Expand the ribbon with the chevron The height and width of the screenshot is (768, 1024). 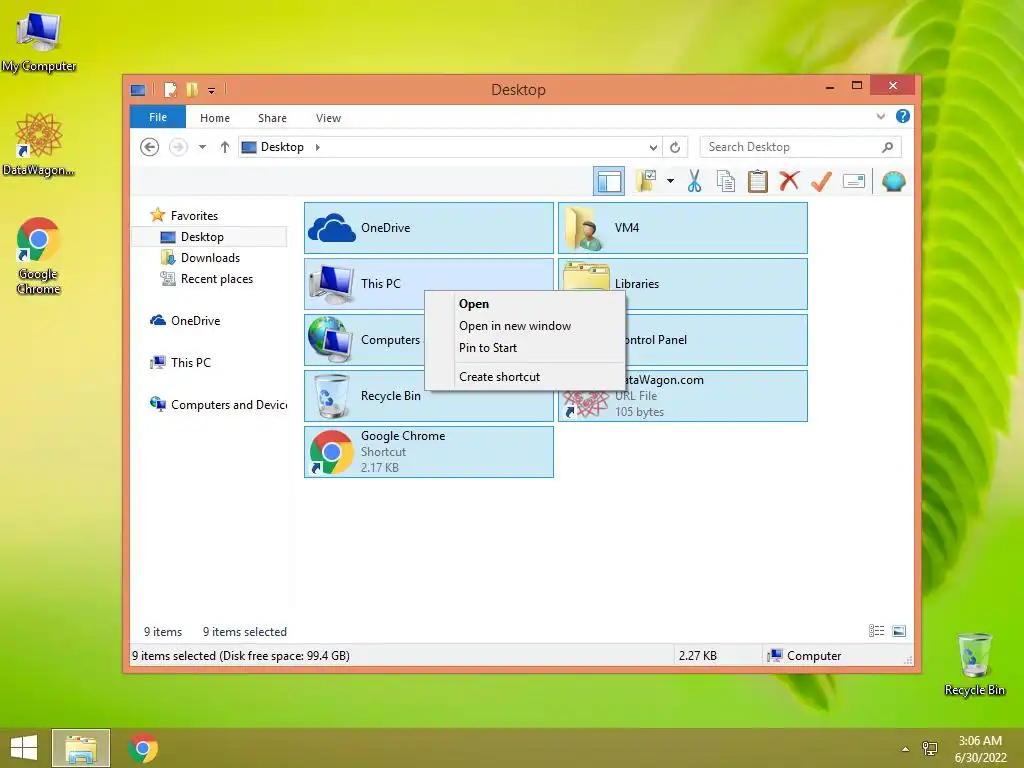[880, 117]
